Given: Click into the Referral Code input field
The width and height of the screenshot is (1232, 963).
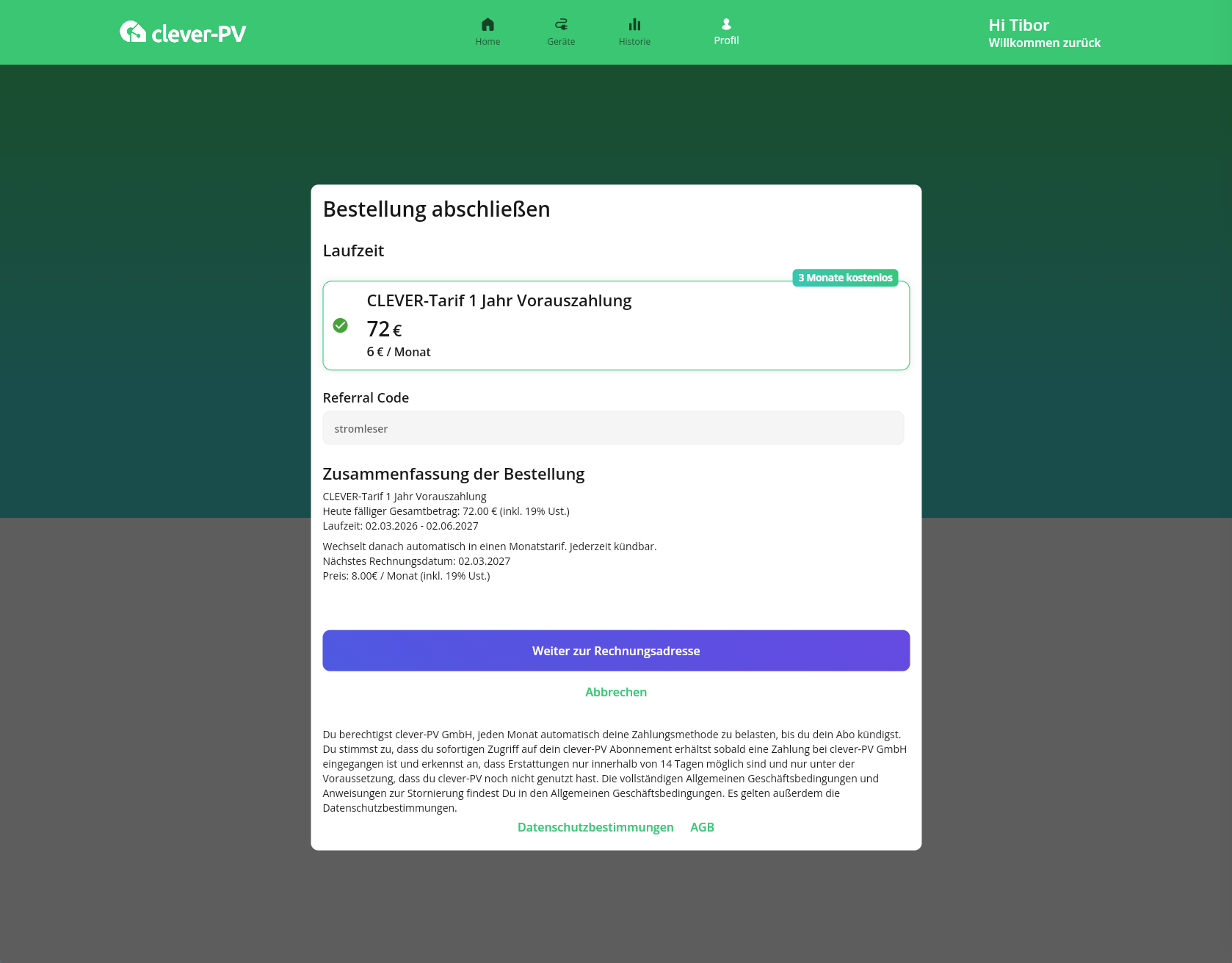Looking at the screenshot, I should [613, 428].
